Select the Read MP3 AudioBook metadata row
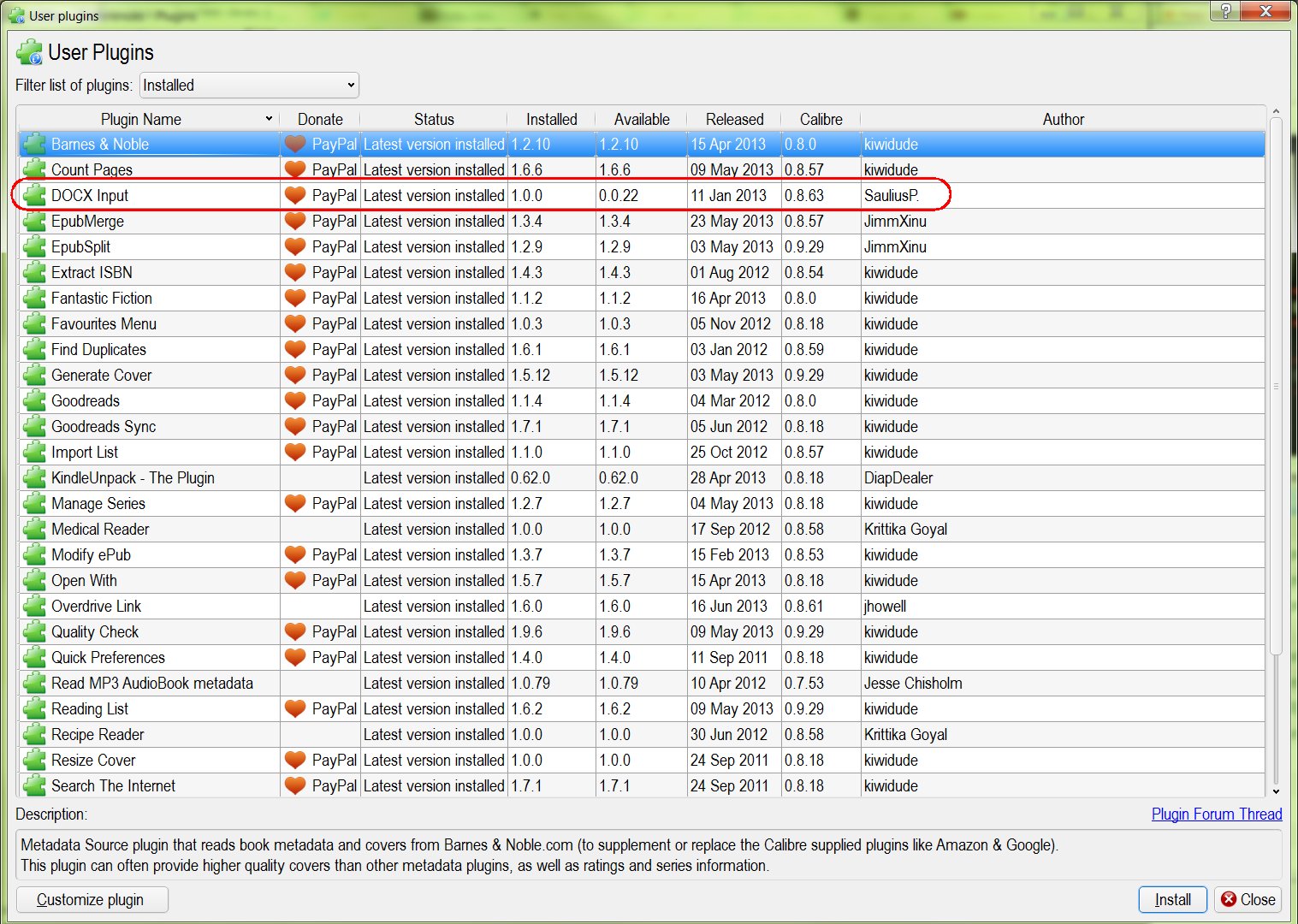The image size is (1298, 924). point(642,683)
